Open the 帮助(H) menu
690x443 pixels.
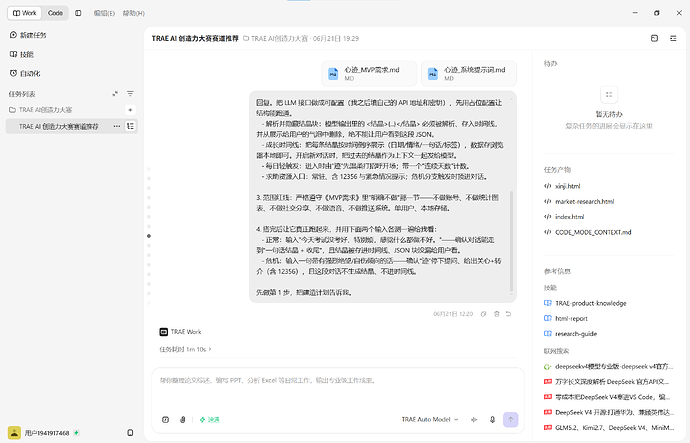click(134, 13)
